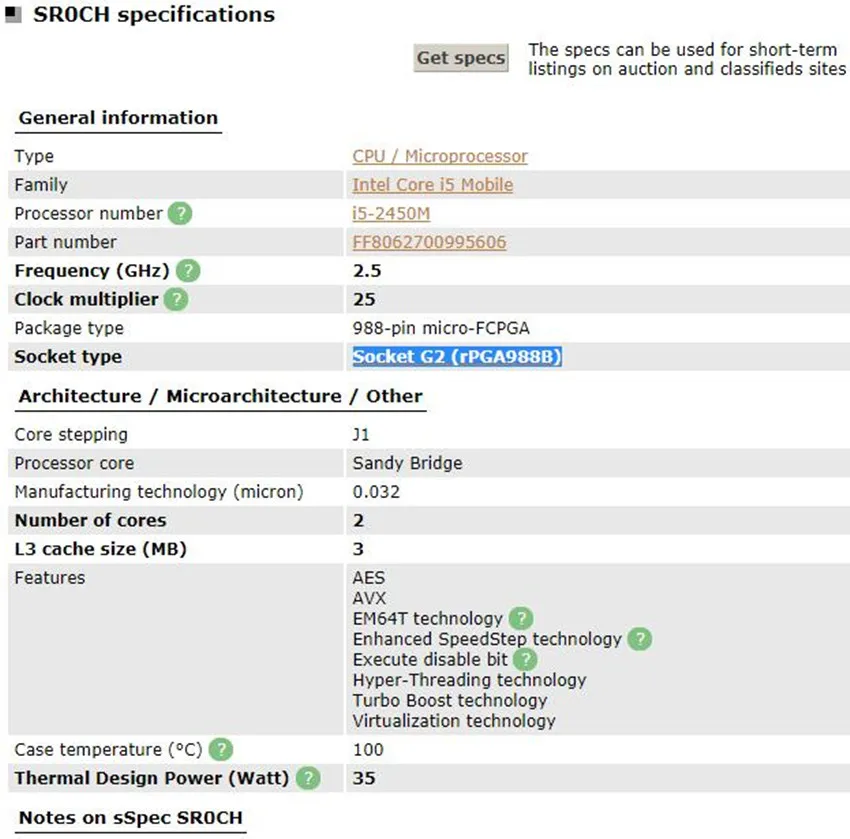The image size is (850, 839).
Task: Click highlighted Socket G2 (rPGA988B) text
Action: click(457, 357)
